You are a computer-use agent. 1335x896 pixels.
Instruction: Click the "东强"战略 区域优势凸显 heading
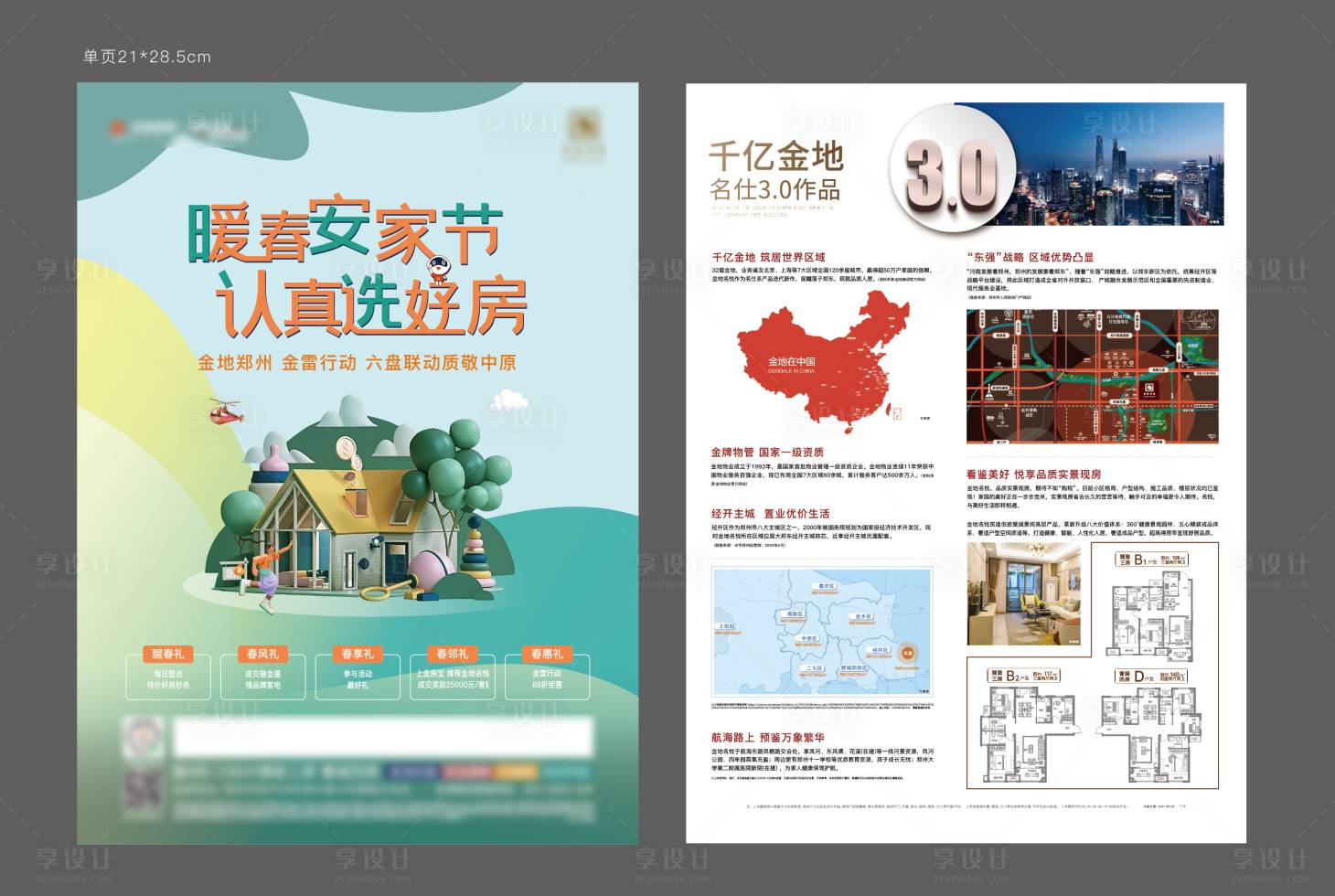[x=1030, y=258]
